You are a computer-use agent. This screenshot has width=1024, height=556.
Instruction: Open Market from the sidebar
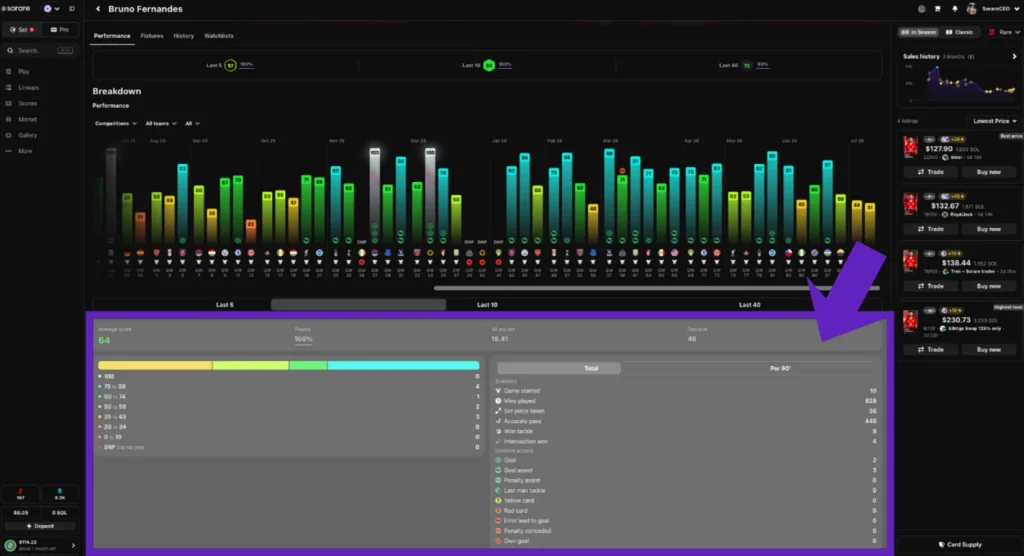click(27, 120)
